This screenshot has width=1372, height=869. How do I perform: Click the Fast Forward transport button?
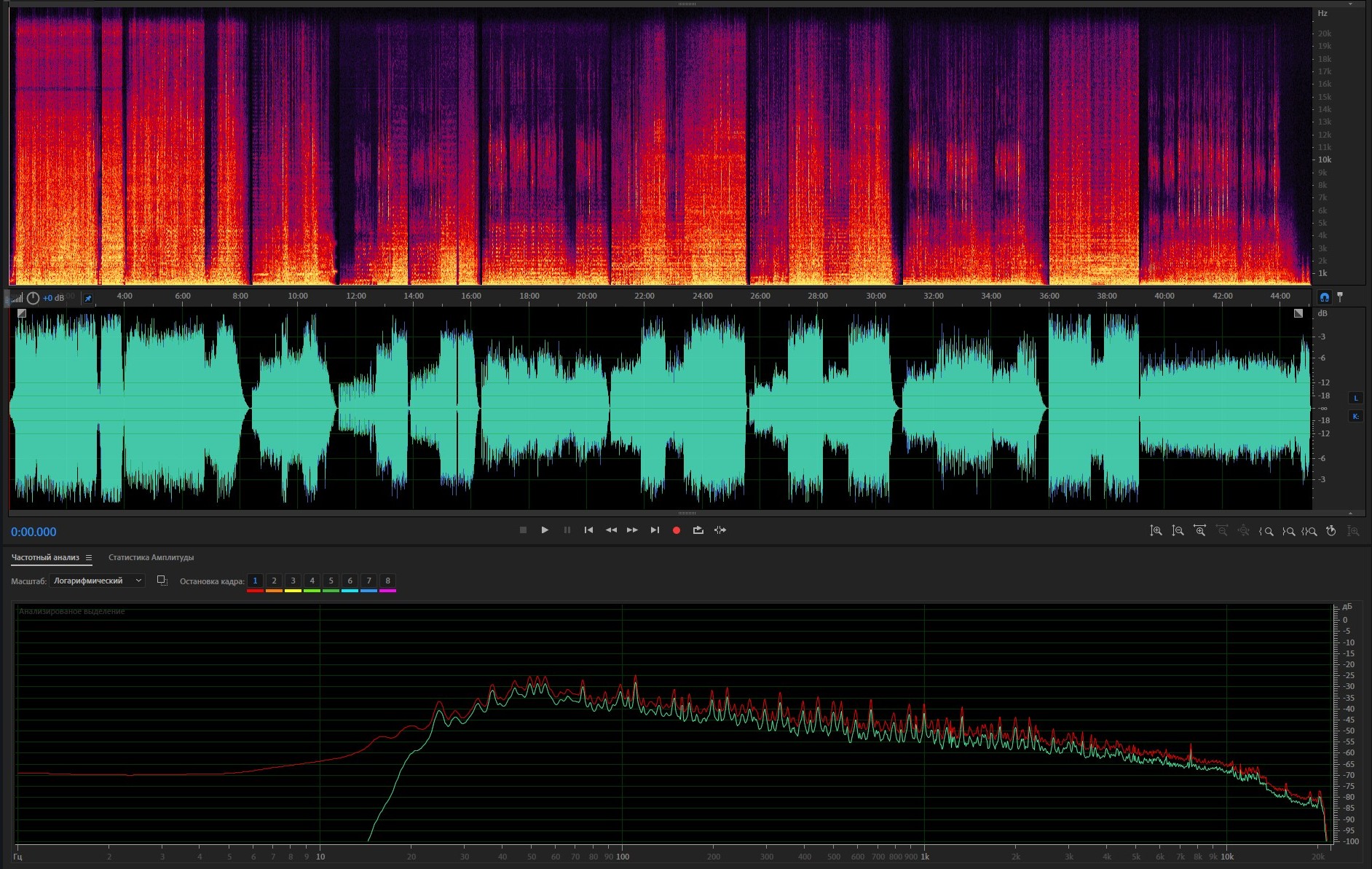[x=632, y=530]
